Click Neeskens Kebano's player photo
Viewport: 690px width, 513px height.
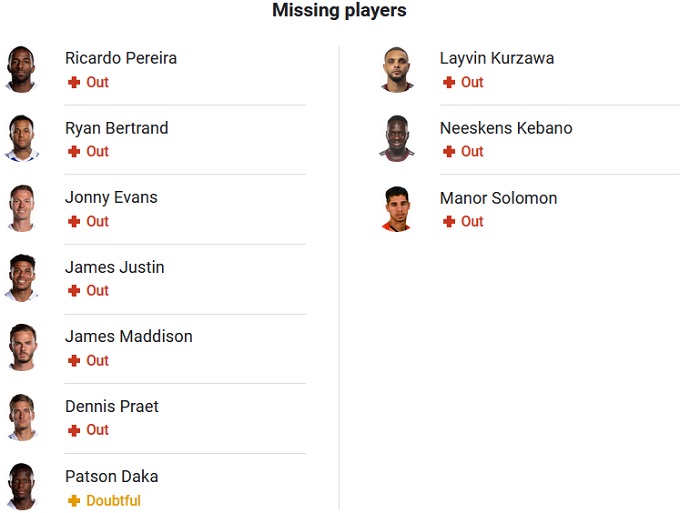tap(396, 139)
